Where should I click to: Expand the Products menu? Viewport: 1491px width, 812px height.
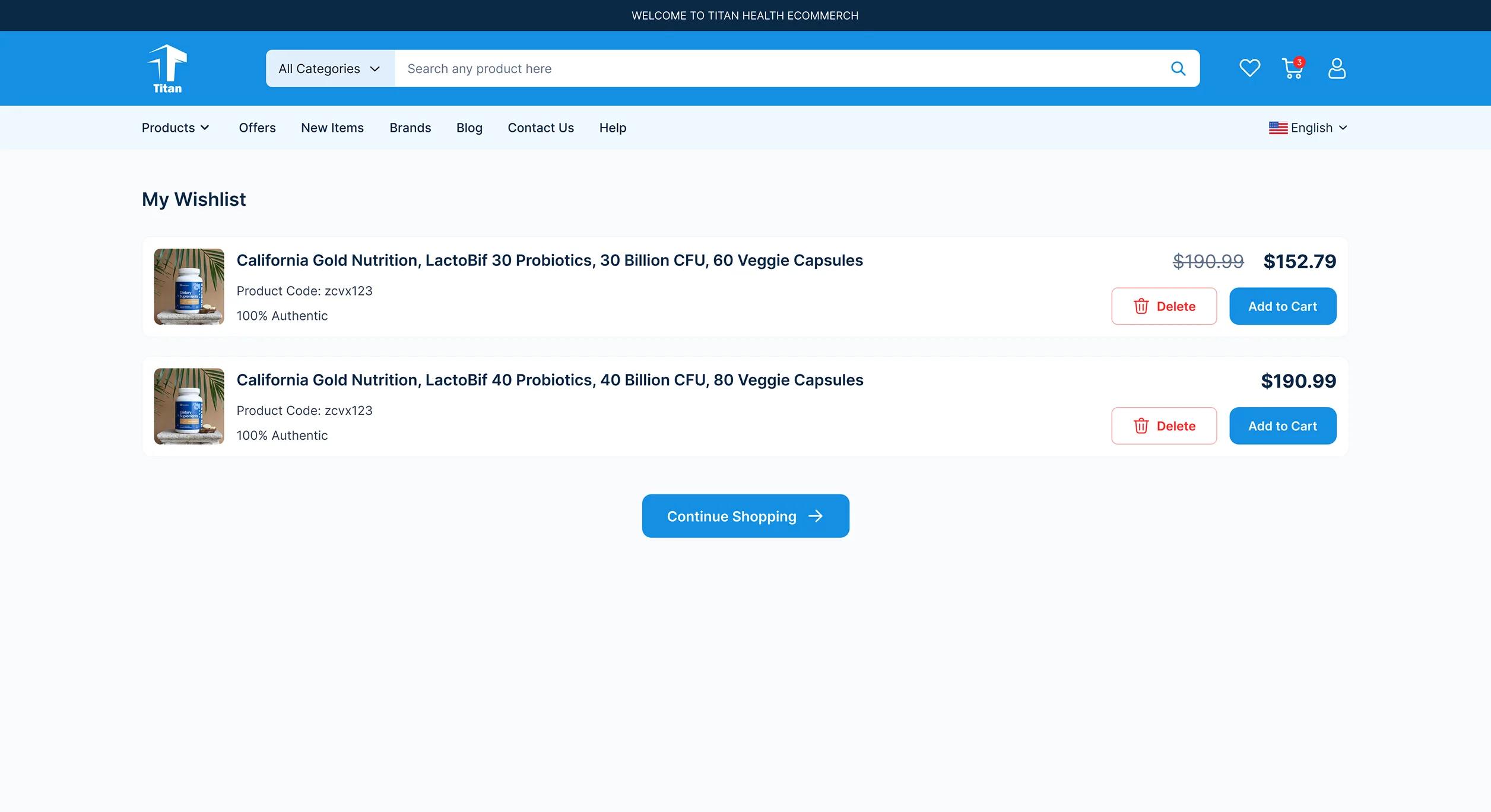176,128
